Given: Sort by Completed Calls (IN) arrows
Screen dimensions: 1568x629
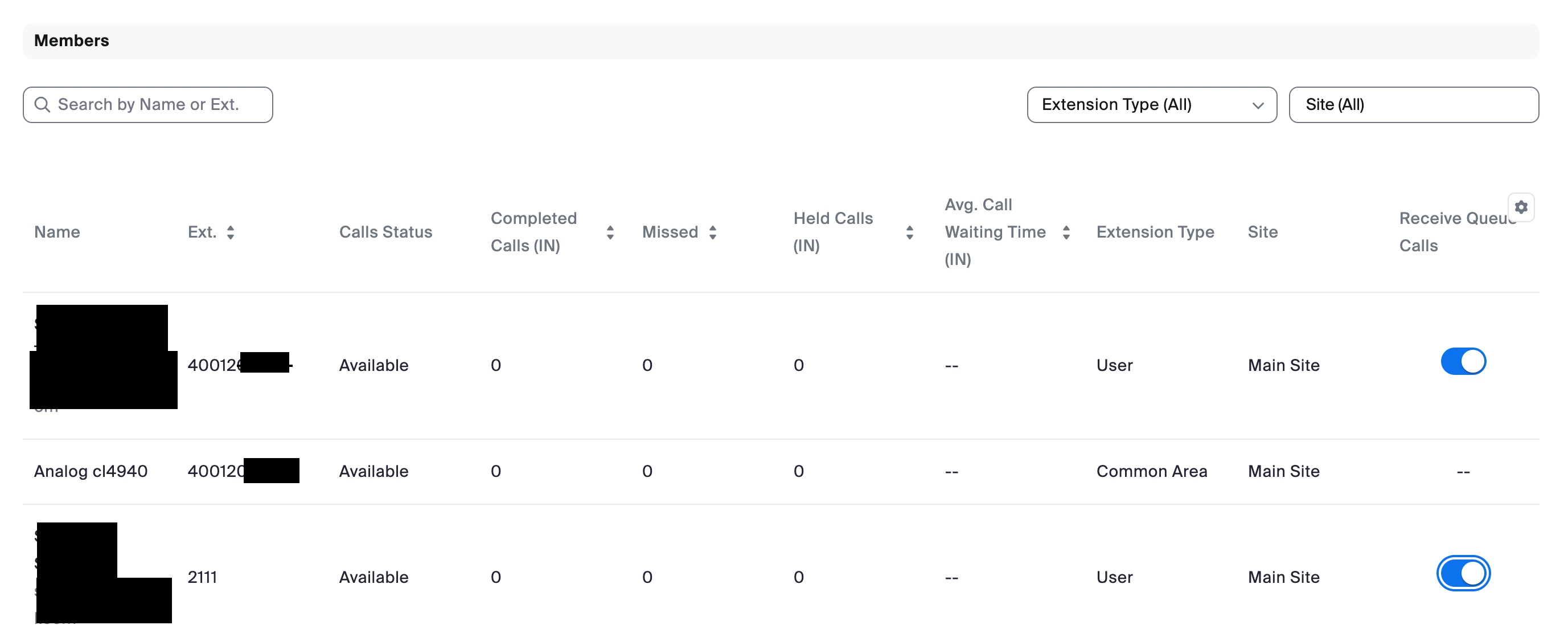Looking at the screenshot, I should (609, 232).
